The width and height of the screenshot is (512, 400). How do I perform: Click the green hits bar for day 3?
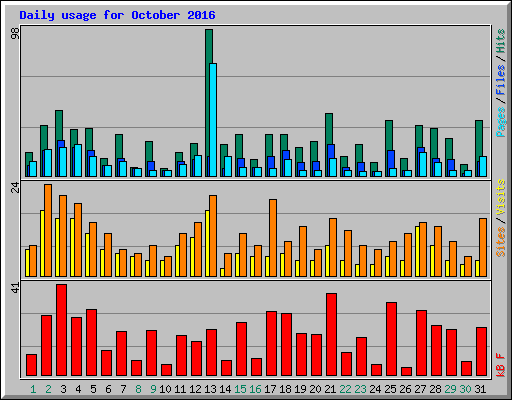pyautogui.click(x=59, y=125)
